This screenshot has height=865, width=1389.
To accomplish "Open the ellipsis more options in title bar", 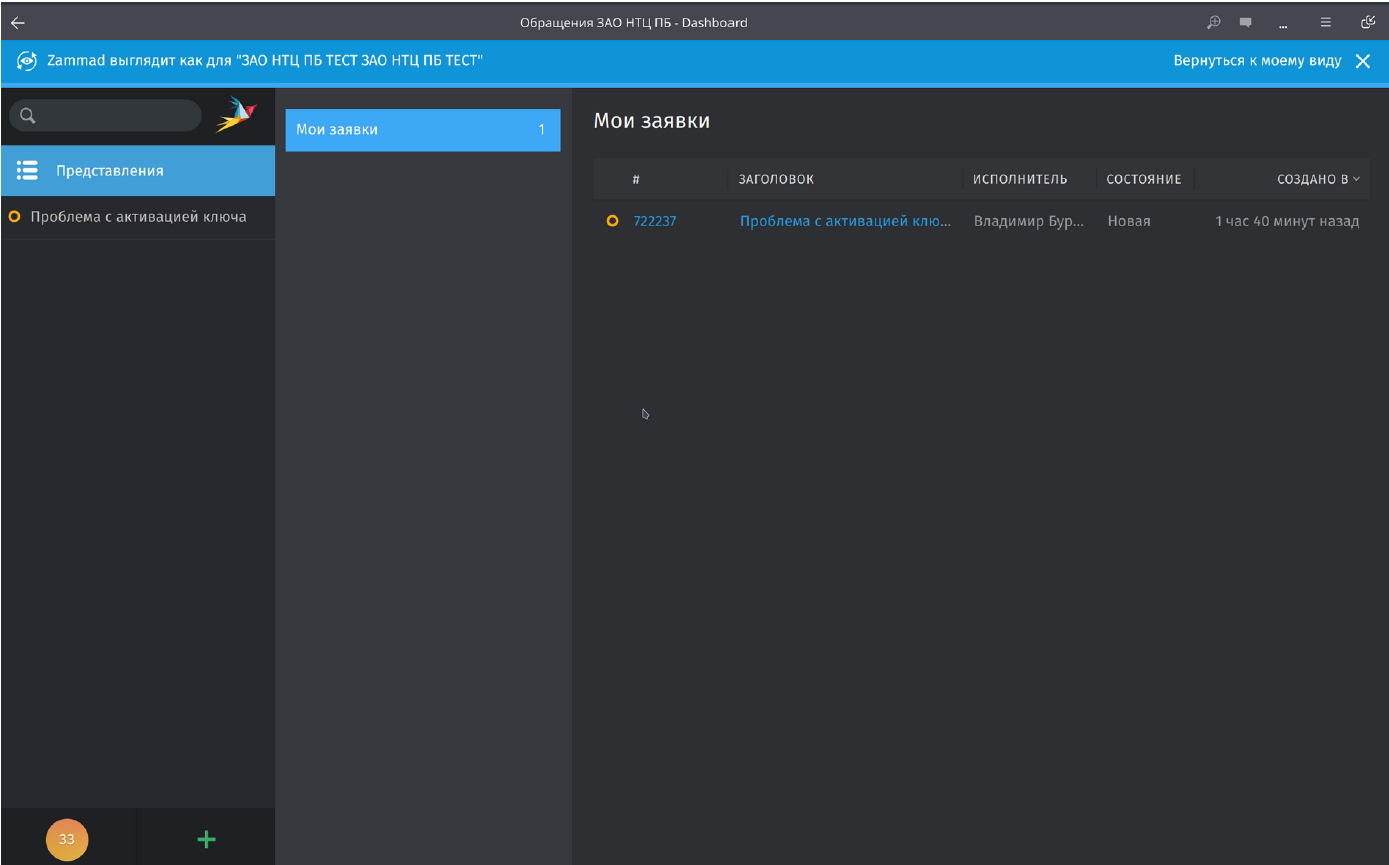I will [1283, 26].
